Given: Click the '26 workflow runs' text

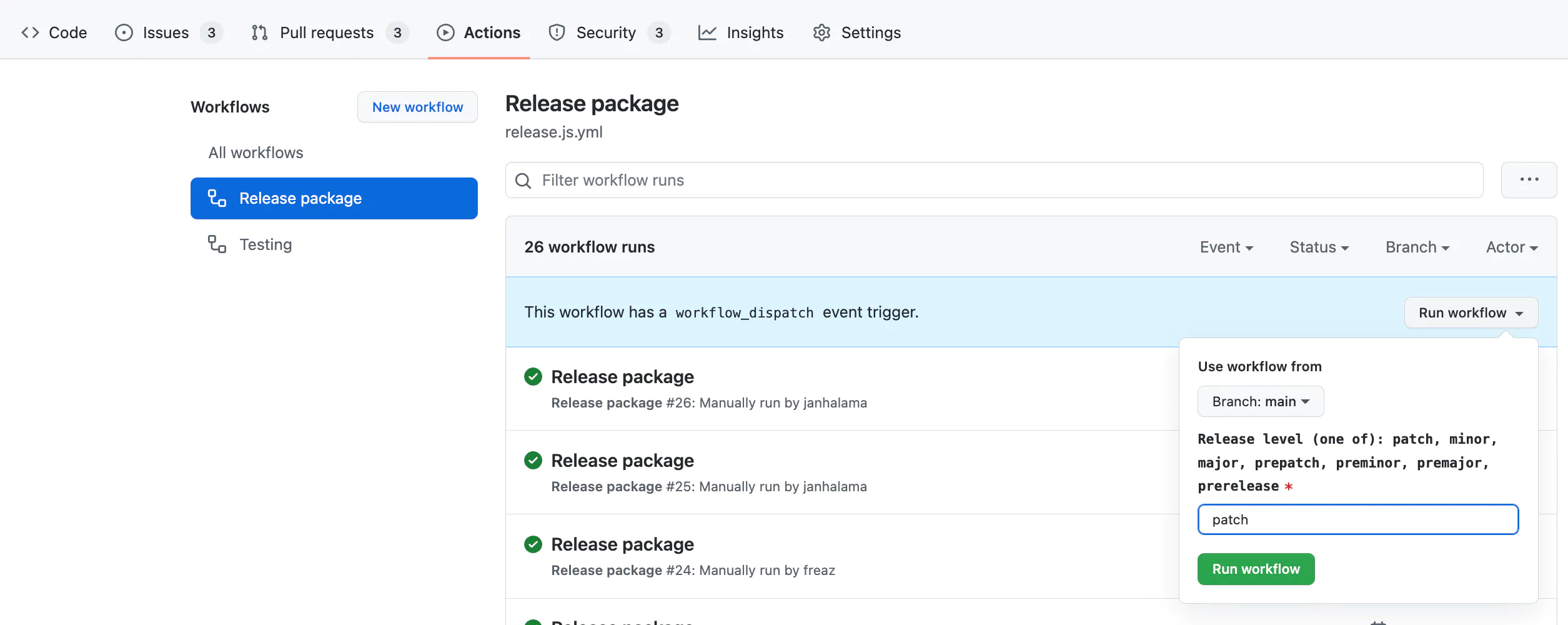Looking at the screenshot, I should [x=589, y=247].
